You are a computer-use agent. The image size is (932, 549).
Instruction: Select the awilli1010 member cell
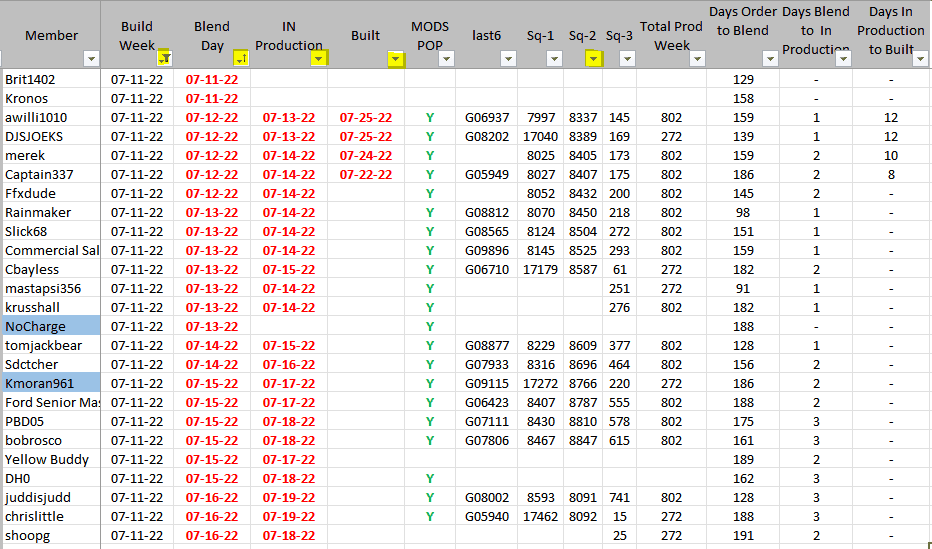50,117
